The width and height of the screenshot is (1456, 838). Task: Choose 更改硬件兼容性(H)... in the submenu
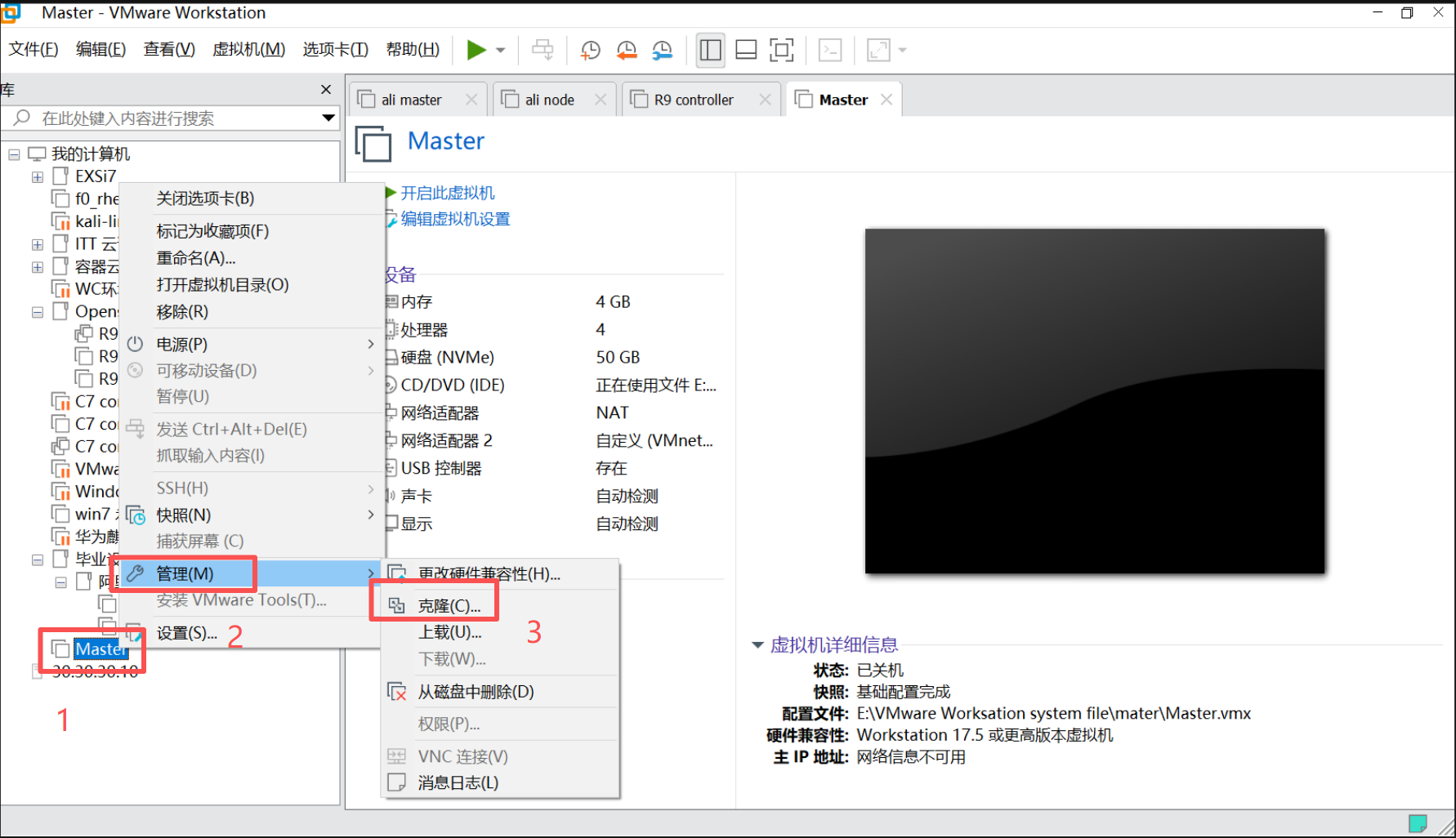(500, 574)
